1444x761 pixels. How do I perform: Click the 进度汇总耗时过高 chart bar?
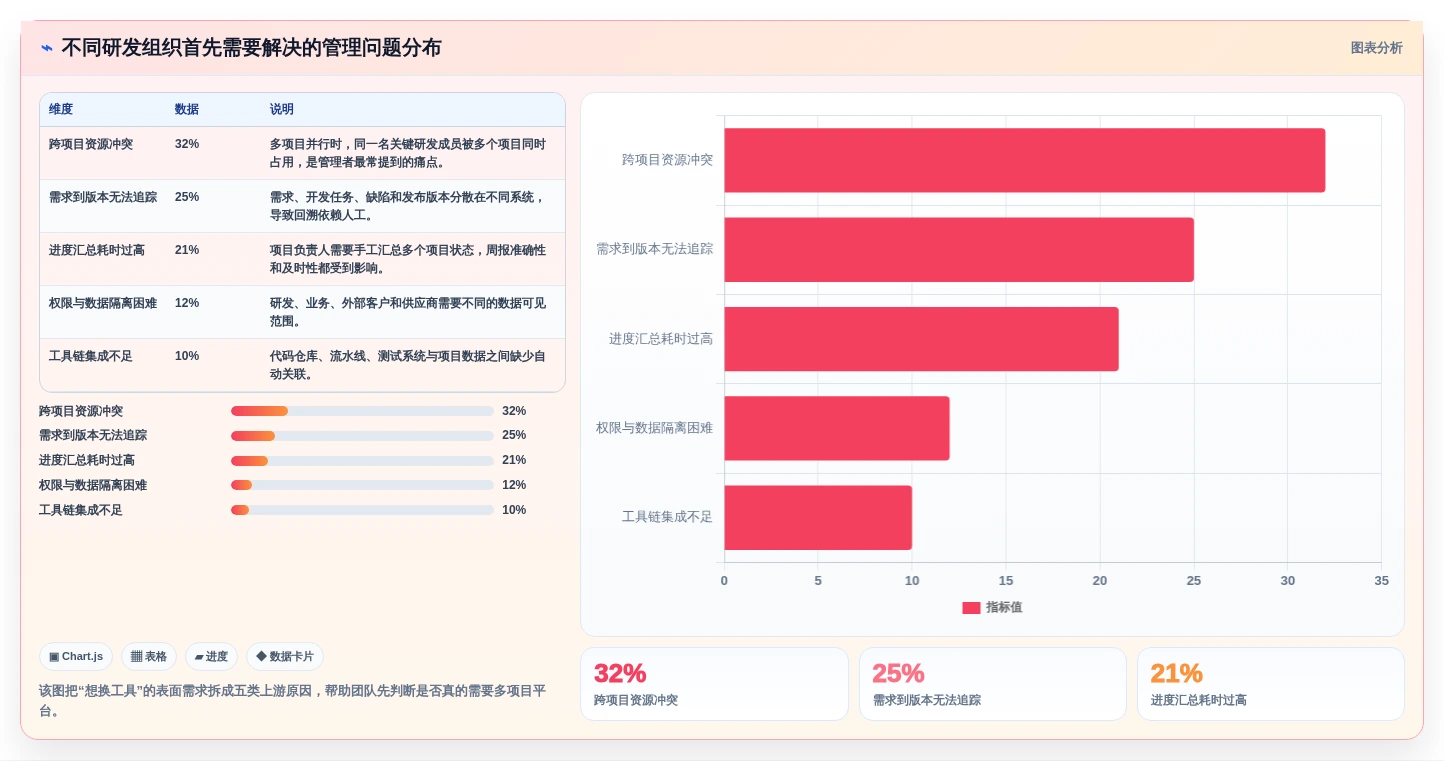click(x=921, y=339)
